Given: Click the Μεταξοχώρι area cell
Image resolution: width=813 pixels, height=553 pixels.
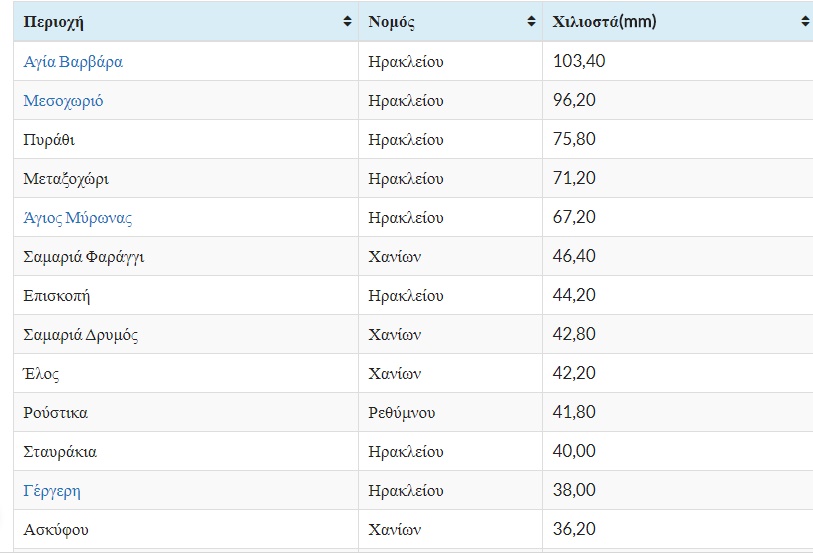Looking at the screenshot, I should click(66, 179).
